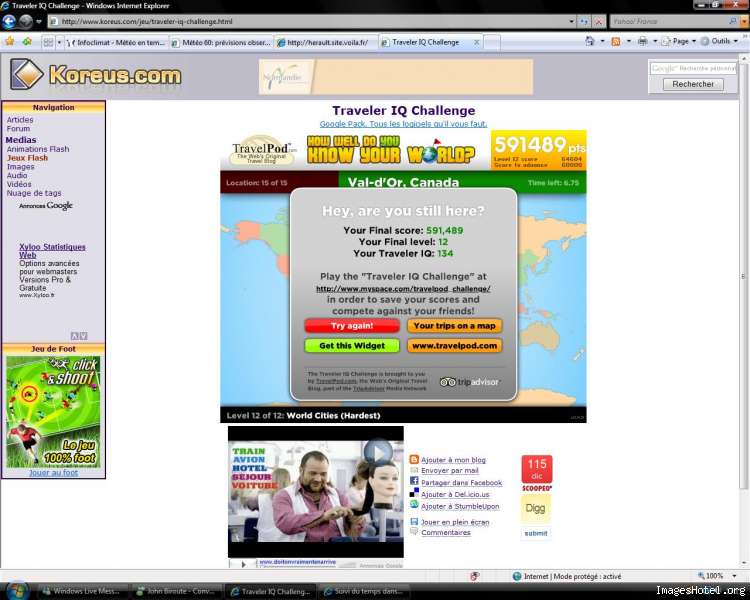Click the Home toolbar icon
This screenshot has height=600, width=750.
(590, 41)
